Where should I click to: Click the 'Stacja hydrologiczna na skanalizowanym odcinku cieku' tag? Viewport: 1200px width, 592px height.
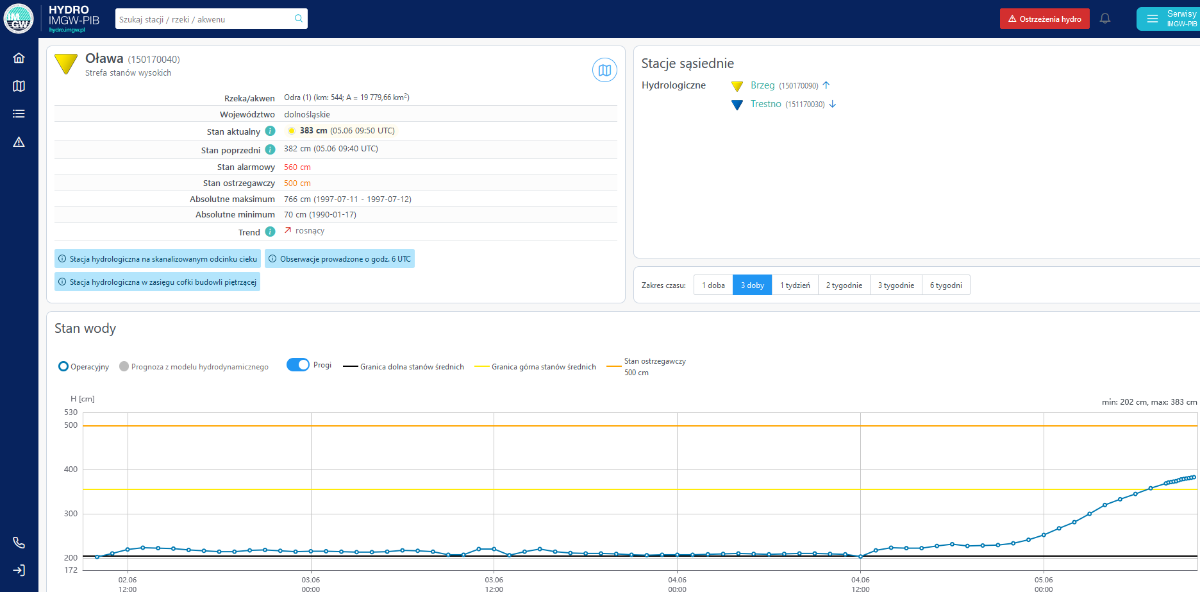(x=157, y=258)
